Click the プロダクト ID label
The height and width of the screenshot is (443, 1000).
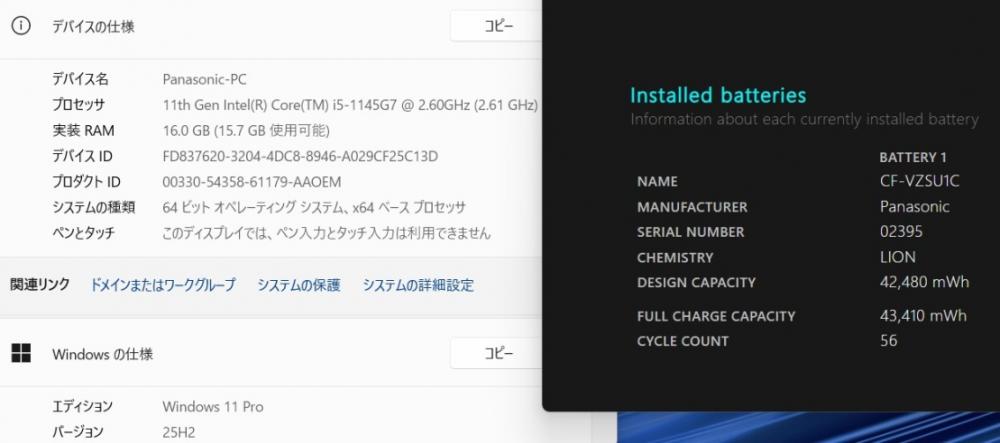pos(86,182)
